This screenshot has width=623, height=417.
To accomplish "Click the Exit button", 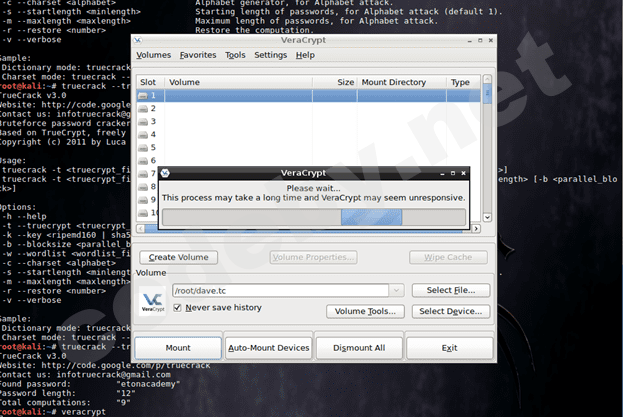I will pyautogui.click(x=449, y=348).
